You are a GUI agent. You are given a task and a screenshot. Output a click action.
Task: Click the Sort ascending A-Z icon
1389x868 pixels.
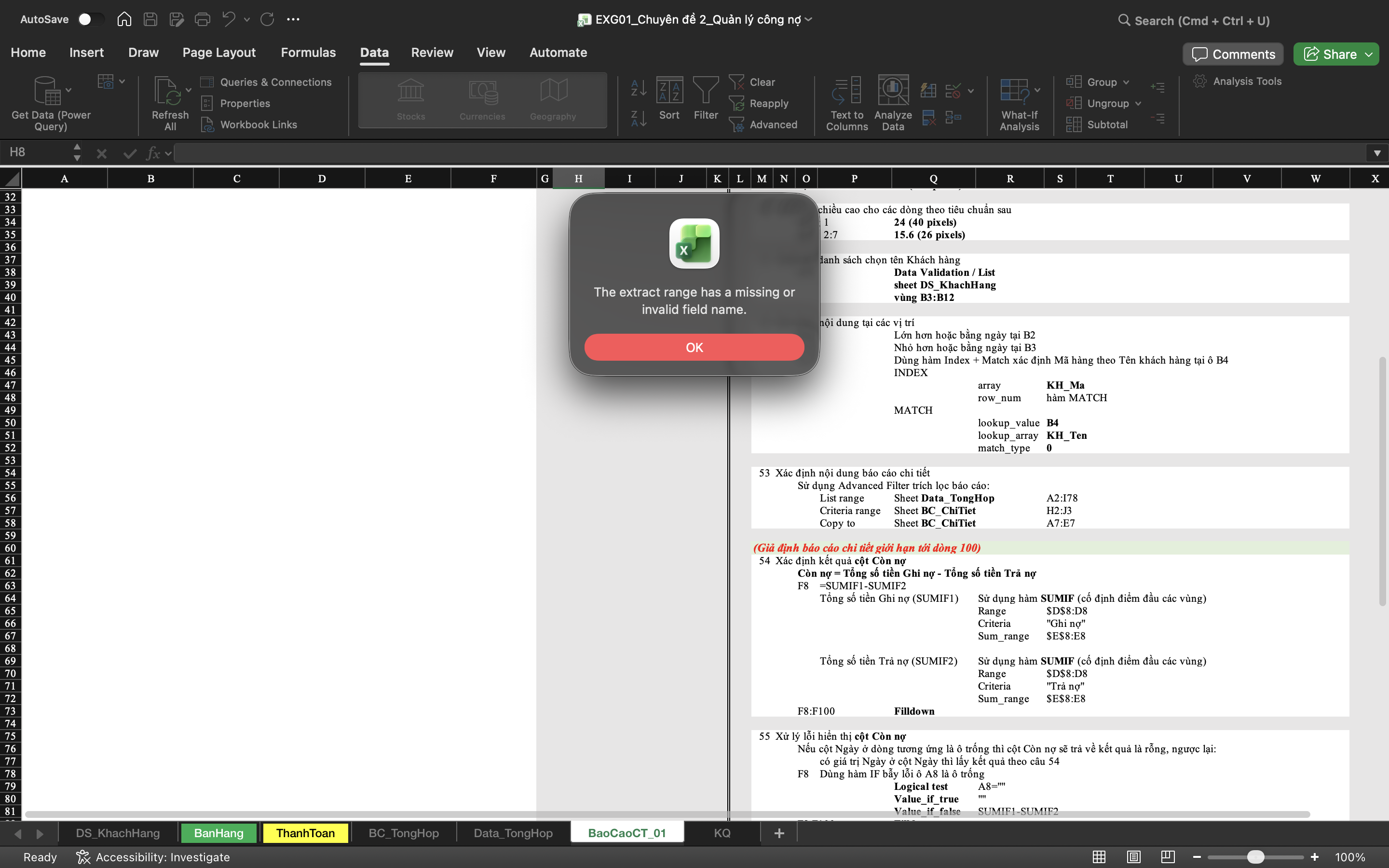(638, 88)
